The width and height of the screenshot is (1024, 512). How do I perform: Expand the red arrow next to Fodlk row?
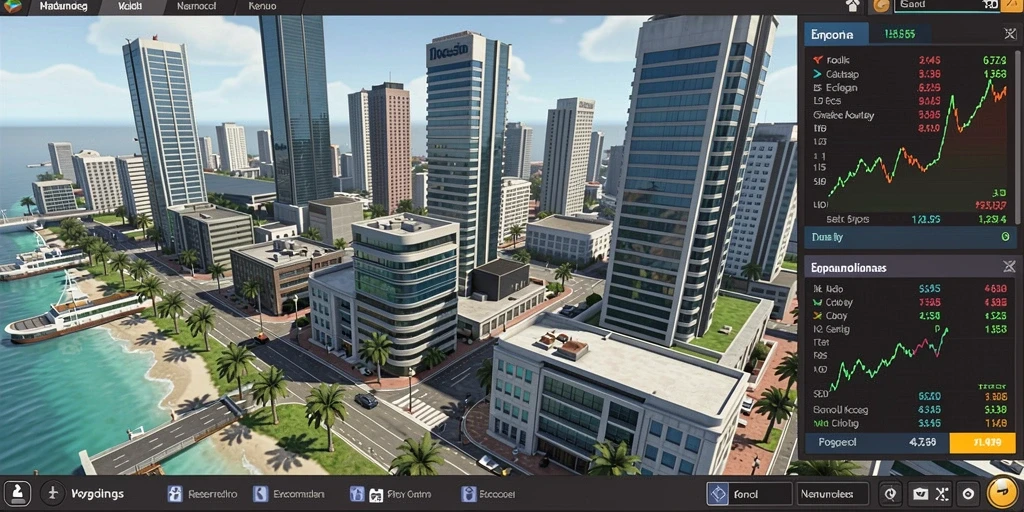point(817,60)
